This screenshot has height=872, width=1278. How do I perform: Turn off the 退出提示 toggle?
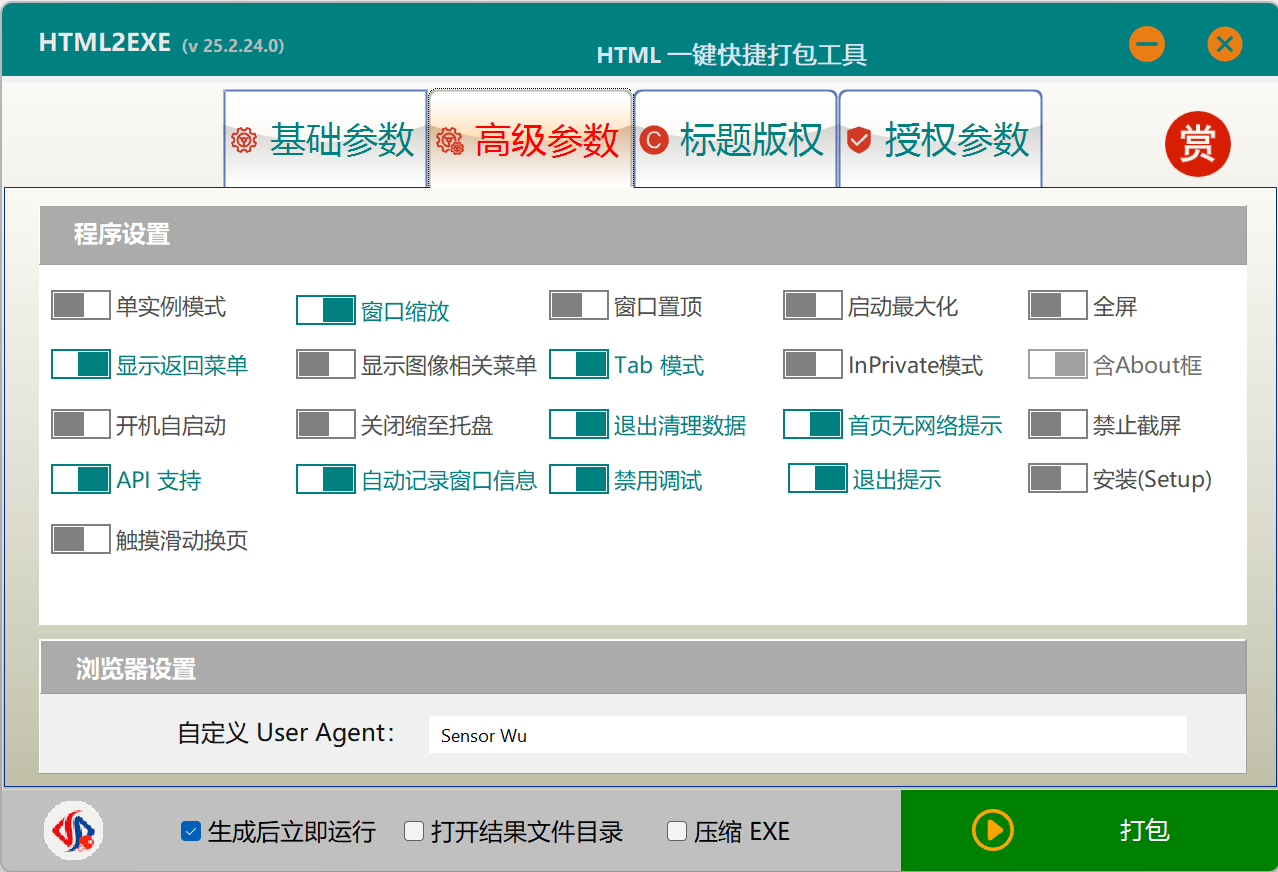pos(817,478)
